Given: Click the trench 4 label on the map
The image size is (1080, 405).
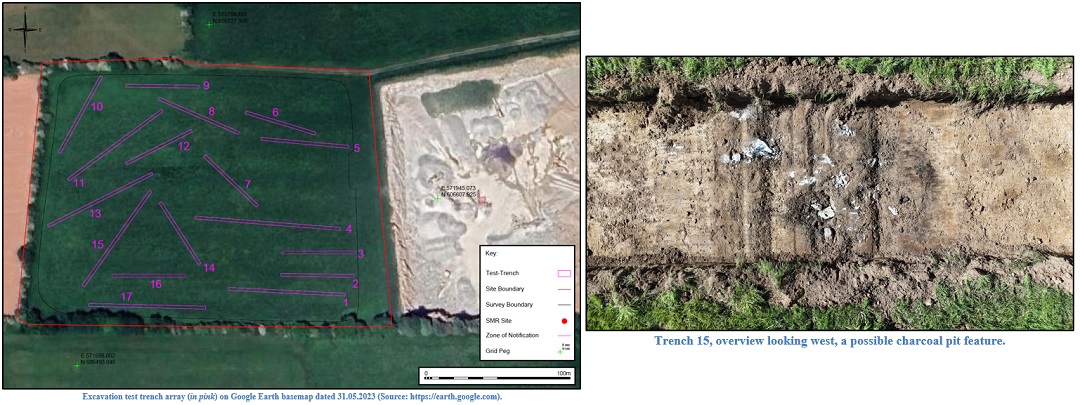Looking at the screenshot, I should [349, 229].
